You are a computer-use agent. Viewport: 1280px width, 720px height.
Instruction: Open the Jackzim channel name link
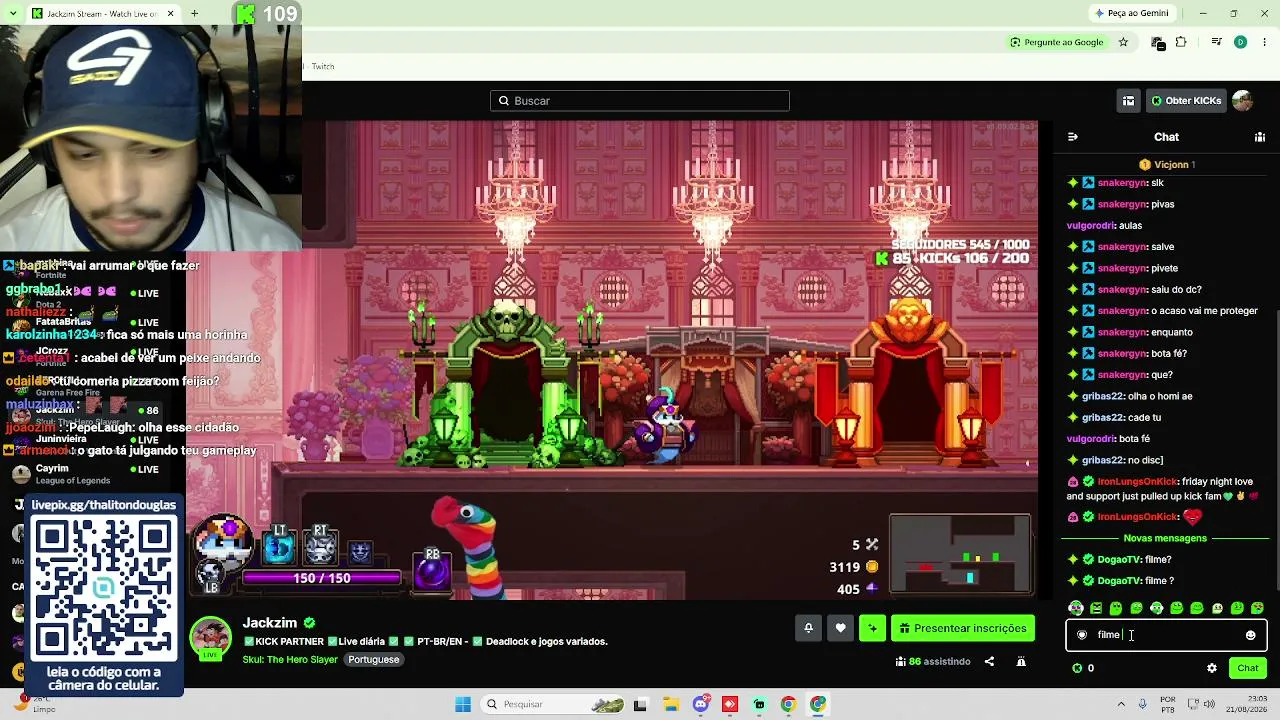point(270,623)
